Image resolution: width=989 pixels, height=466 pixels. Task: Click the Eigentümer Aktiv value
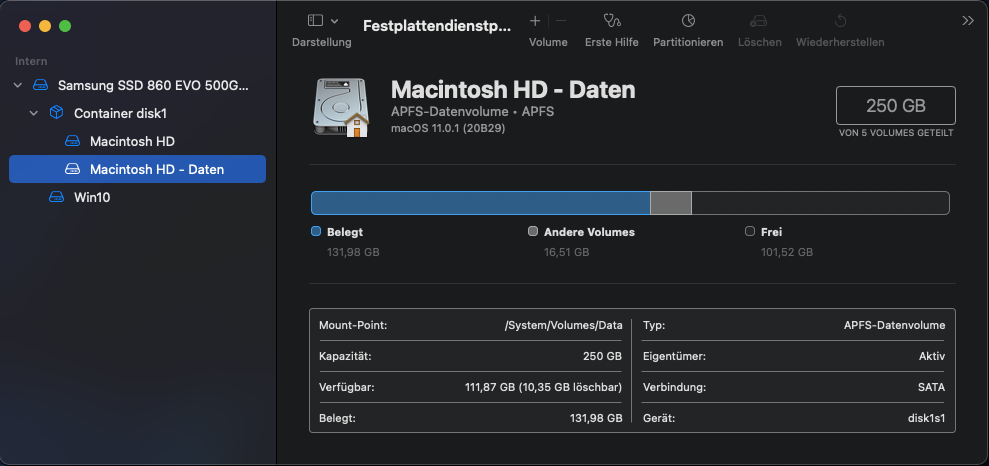tap(932, 356)
